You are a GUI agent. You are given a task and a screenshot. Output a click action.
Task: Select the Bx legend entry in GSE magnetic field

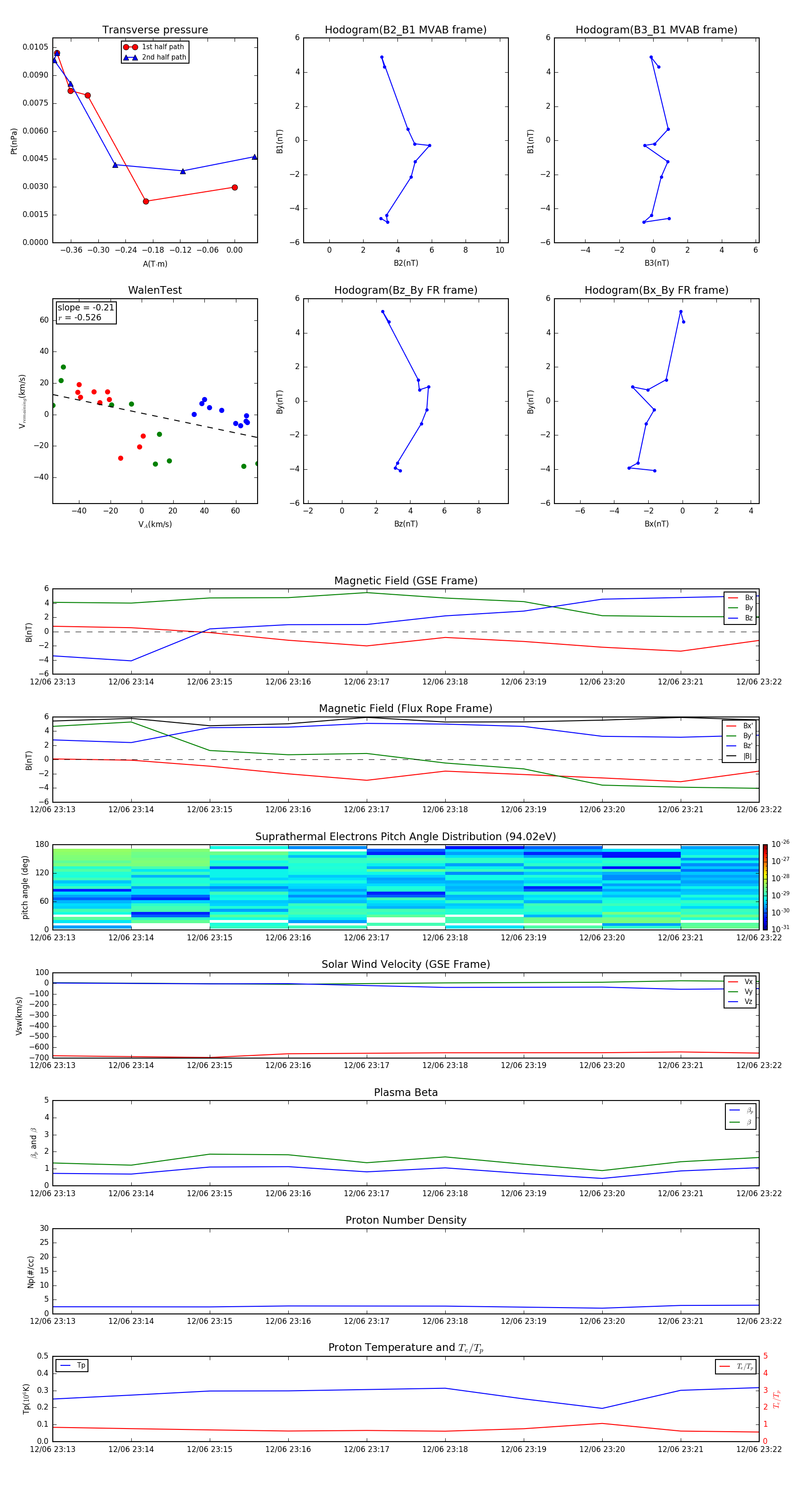(x=740, y=598)
